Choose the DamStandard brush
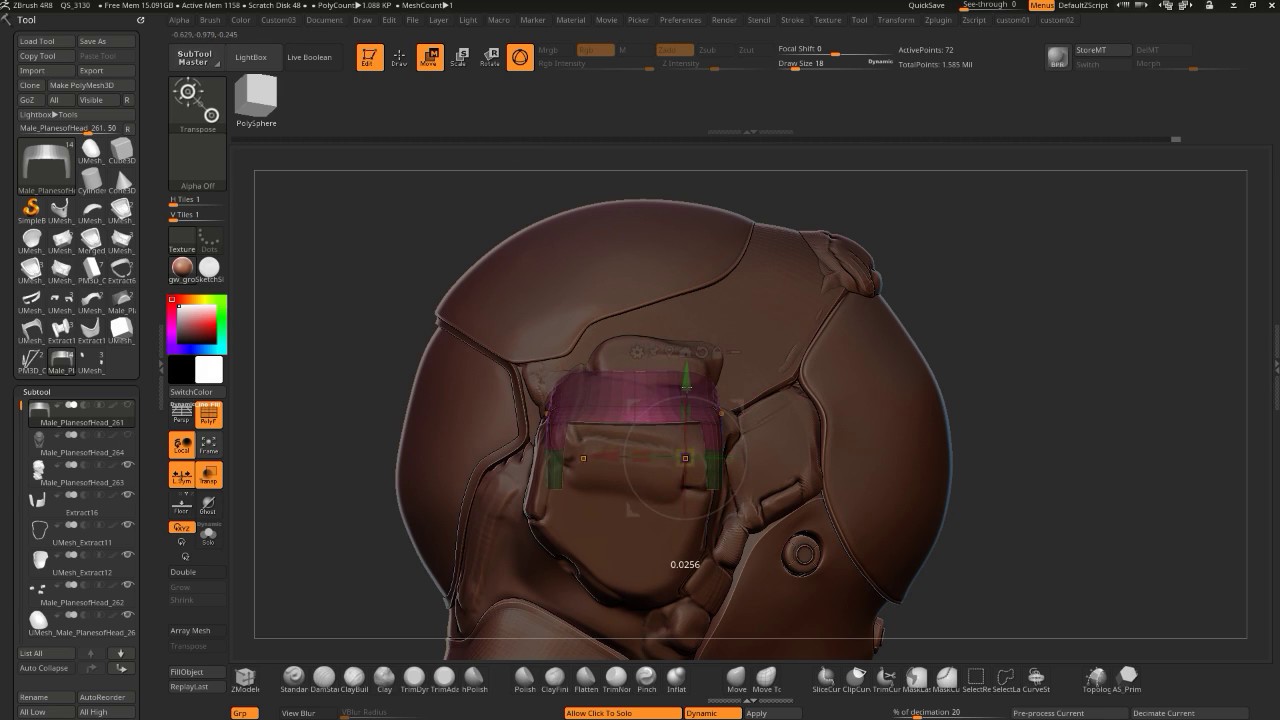The width and height of the screenshot is (1280, 720). [324, 679]
